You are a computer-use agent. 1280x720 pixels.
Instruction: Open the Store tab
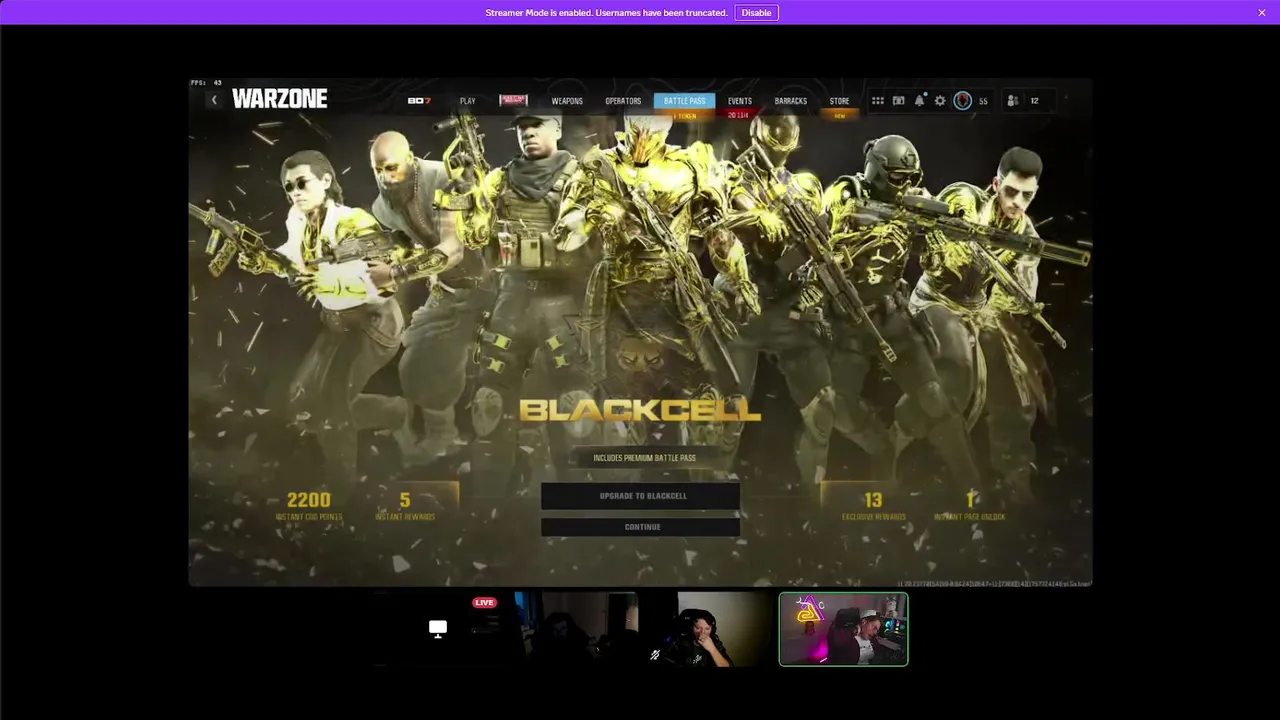point(839,101)
